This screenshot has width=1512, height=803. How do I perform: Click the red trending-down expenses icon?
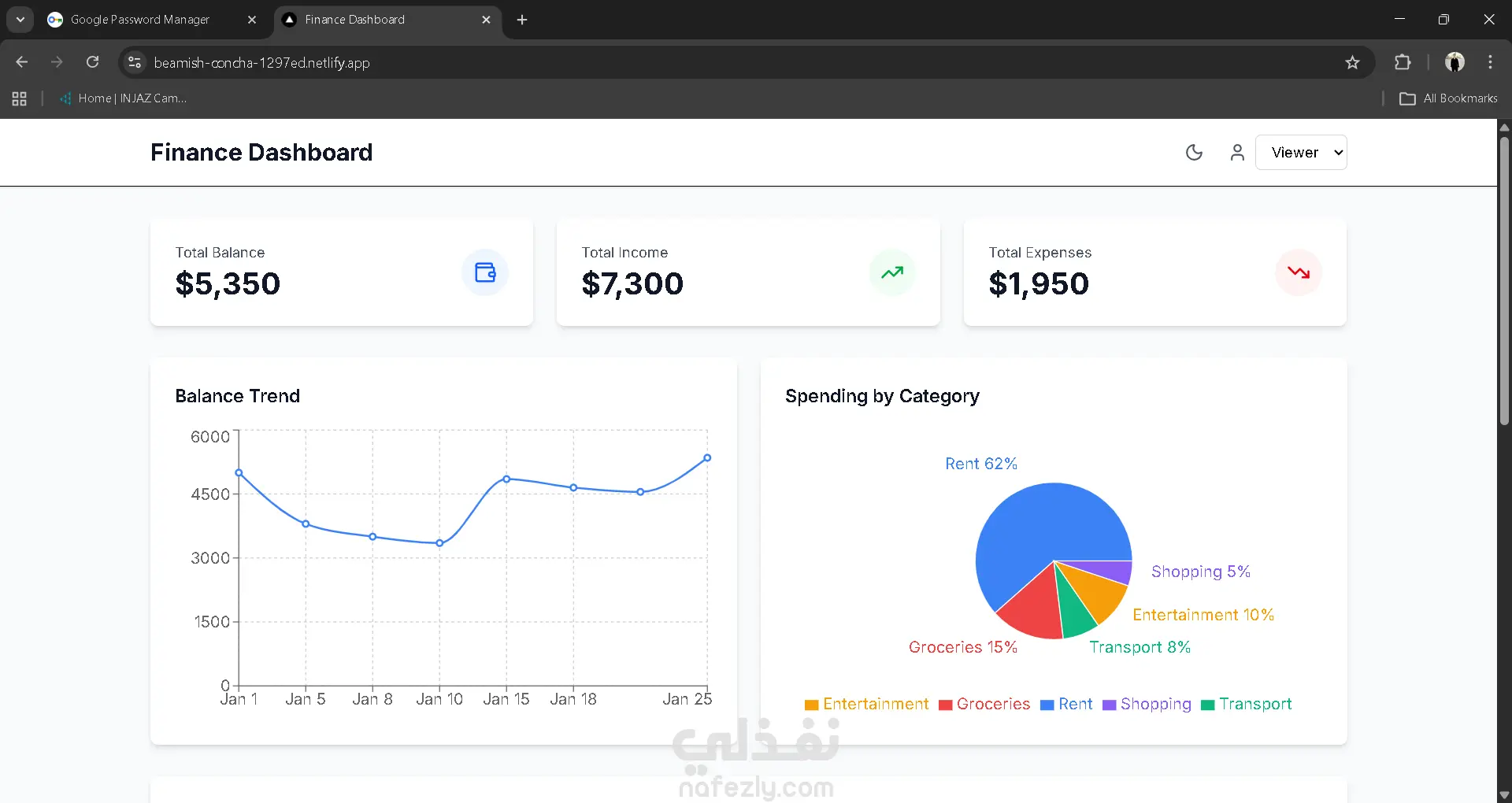pos(1299,272)
